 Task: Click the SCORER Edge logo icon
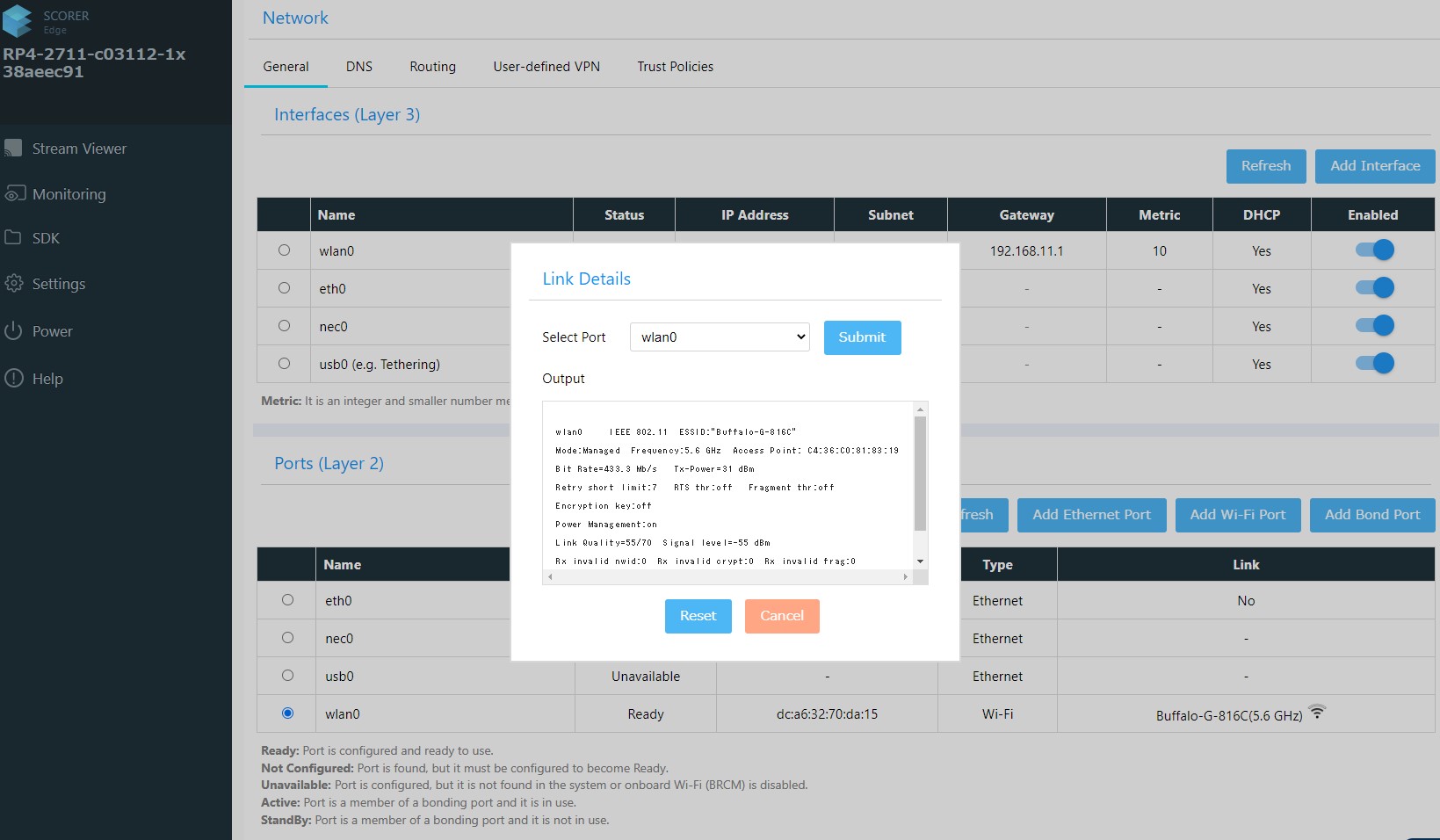click(18, 21)
